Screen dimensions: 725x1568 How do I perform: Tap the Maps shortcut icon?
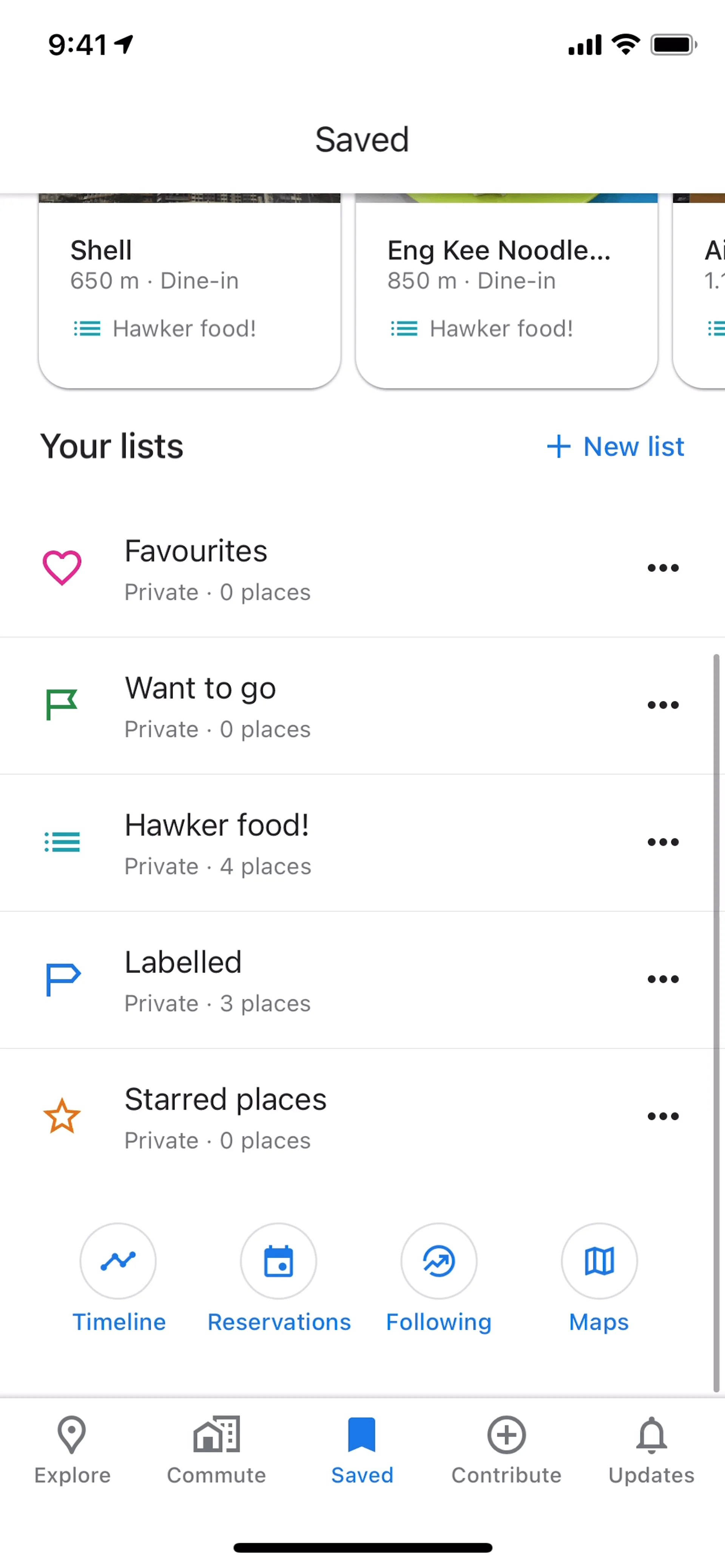pos(599,1261)
